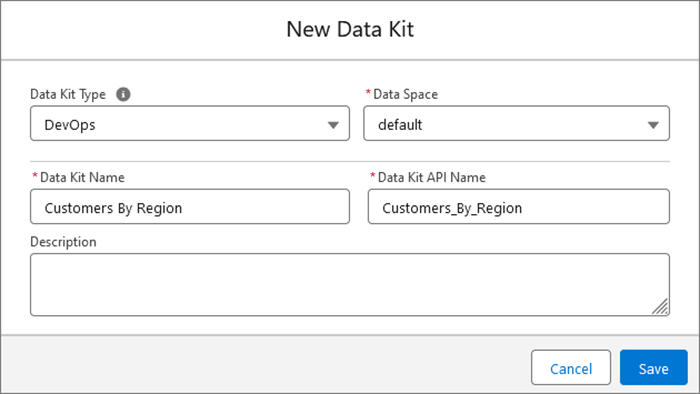Click inside the Description text area
Image resolution: width=700 pixels, height=394 pixels.
350,285
